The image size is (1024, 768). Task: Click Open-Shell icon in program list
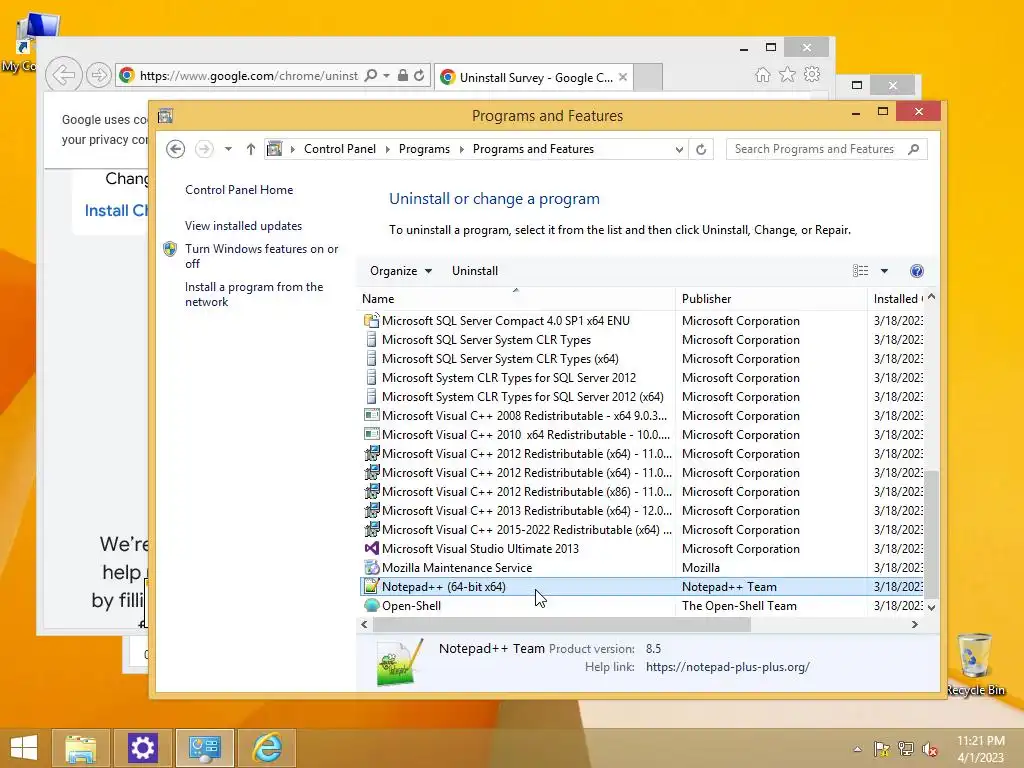tap(372, 605)
